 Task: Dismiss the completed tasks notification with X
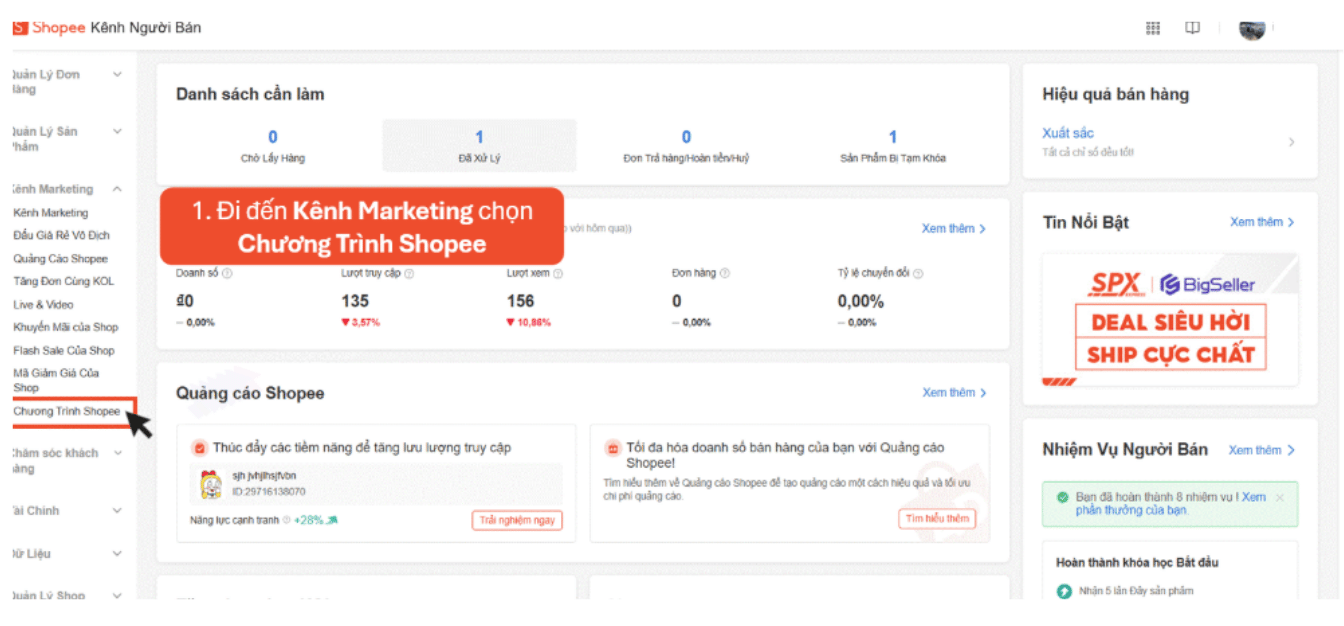tap(1279, 497)
